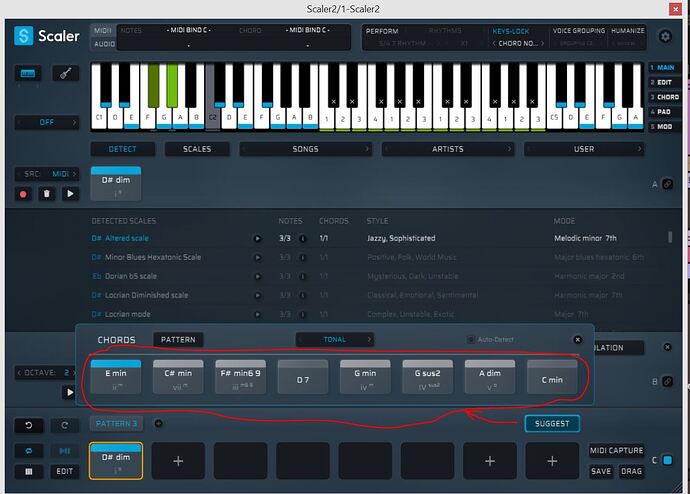Click the SAVE button
This screenshot has width=690, height=494.
coord(601,471)
